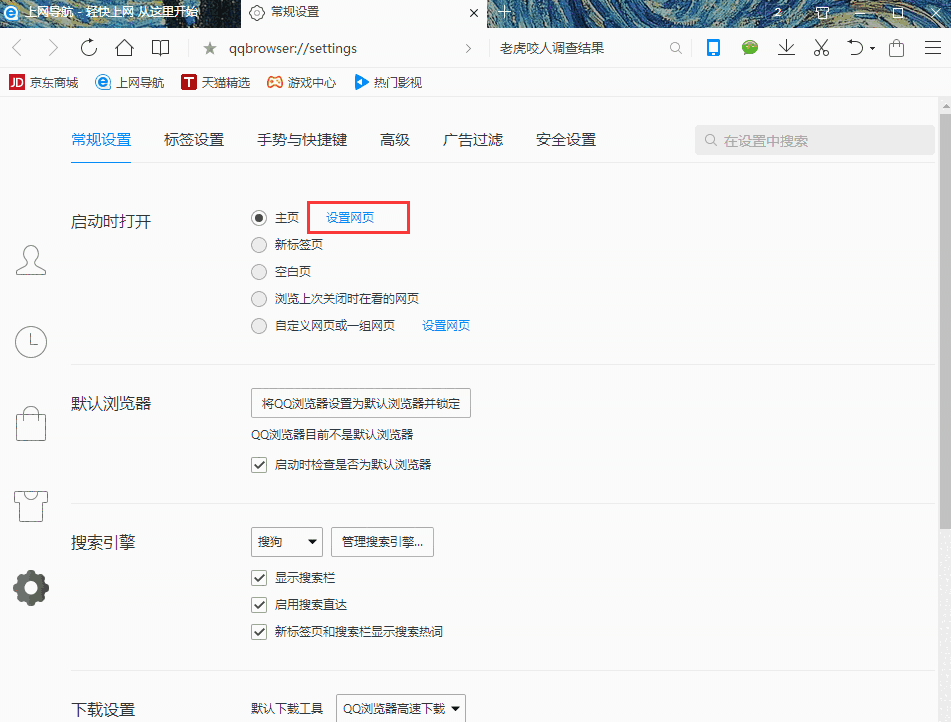Uncheck 启动时检查是否为默认浏览器
Viewport: 951px width, 722px height.
[x=259, y=464]
